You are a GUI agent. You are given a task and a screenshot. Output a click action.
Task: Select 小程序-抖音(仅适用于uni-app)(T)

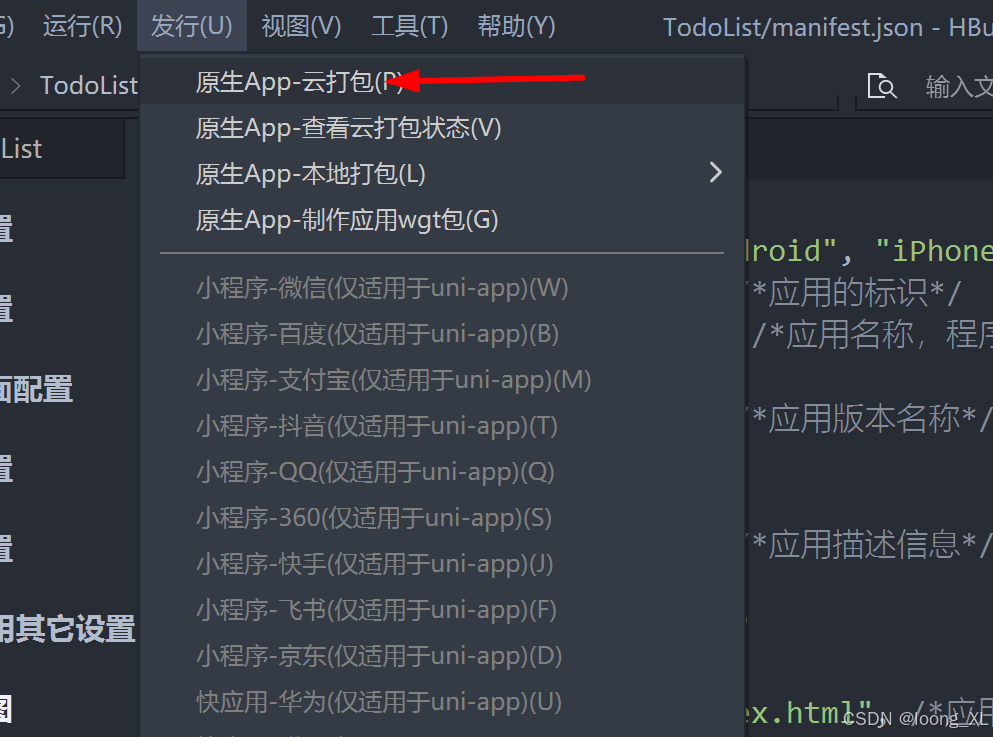(x=442, y=425)
